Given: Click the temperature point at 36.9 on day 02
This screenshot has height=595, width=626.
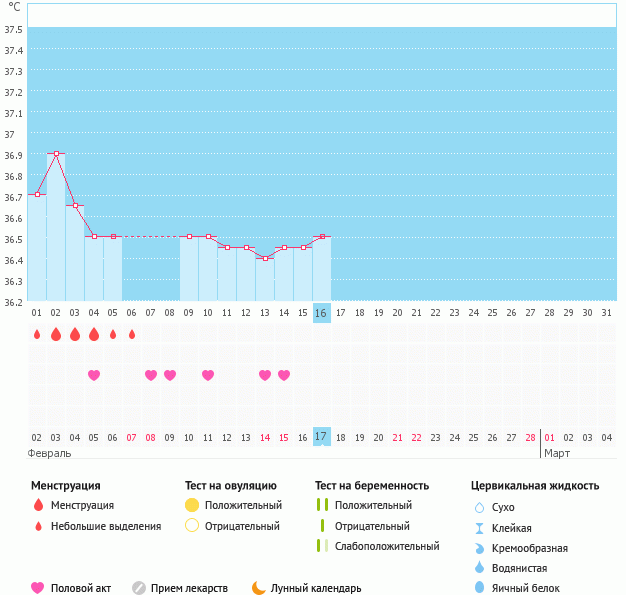Looking at the screenshot, I should point(56,154).
